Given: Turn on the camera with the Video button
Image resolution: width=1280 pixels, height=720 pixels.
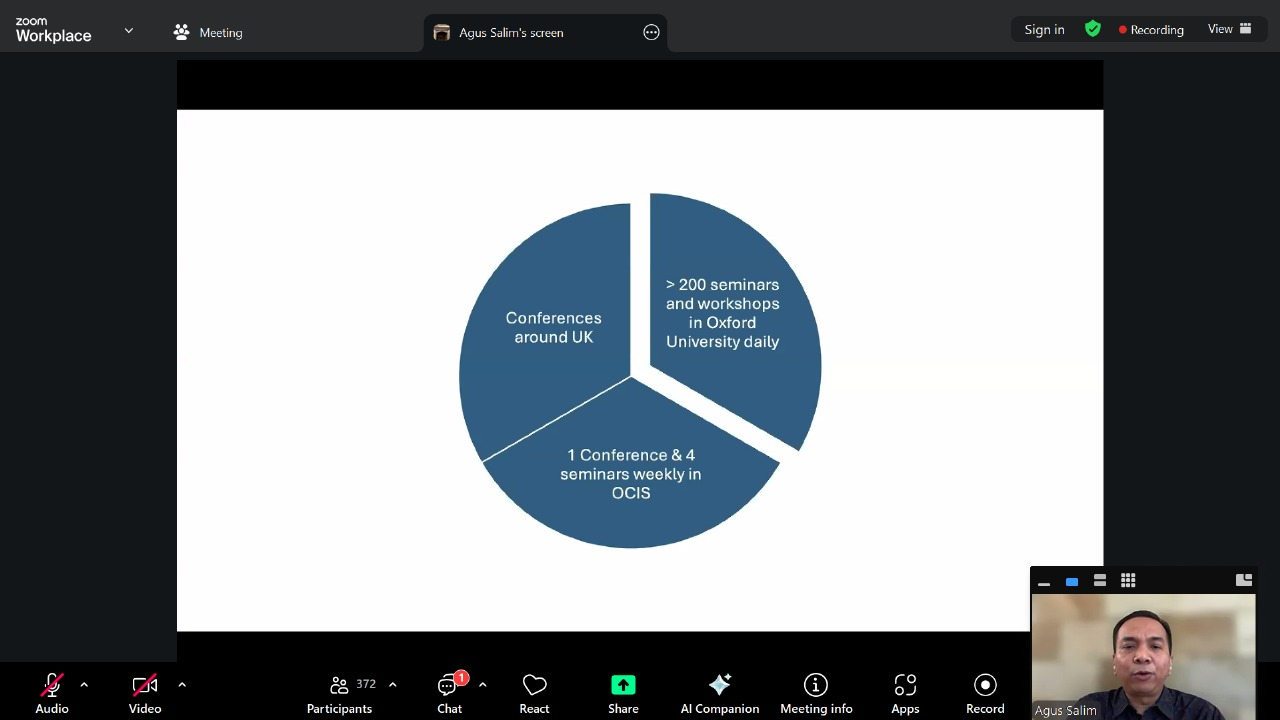Looking at the screenshot, I should pyautogui.click(x=145, y=693).
